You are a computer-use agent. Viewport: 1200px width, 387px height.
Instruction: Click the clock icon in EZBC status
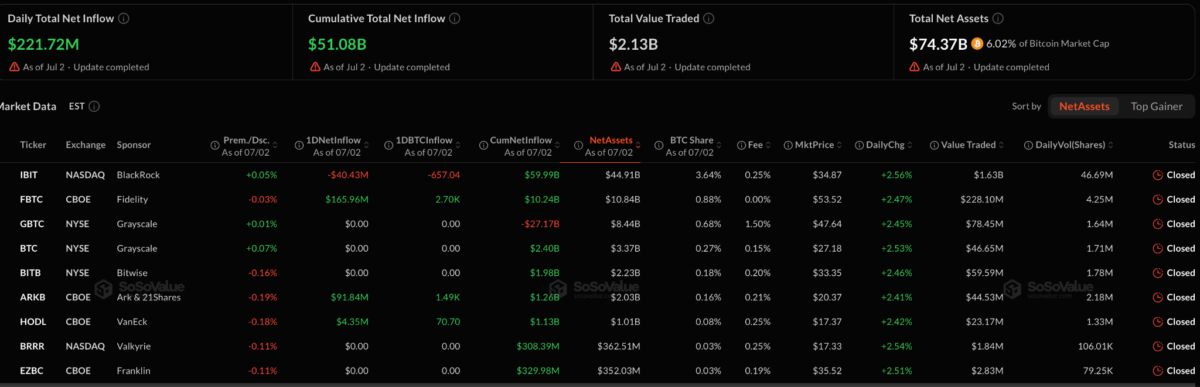1158,371
